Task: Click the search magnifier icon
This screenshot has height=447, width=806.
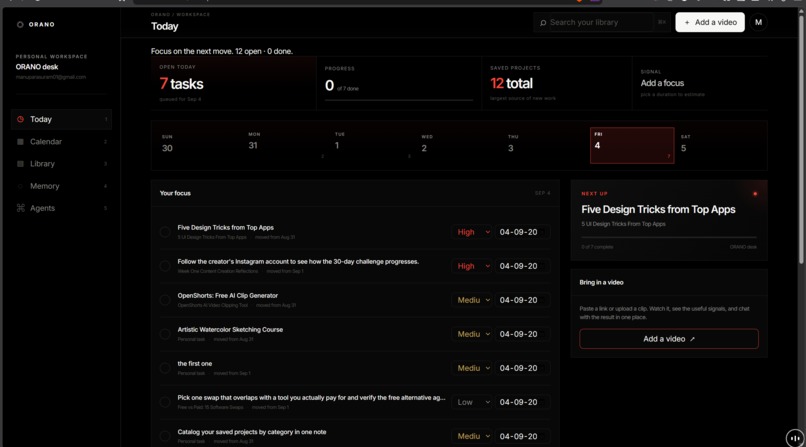Action: (543, 23)
